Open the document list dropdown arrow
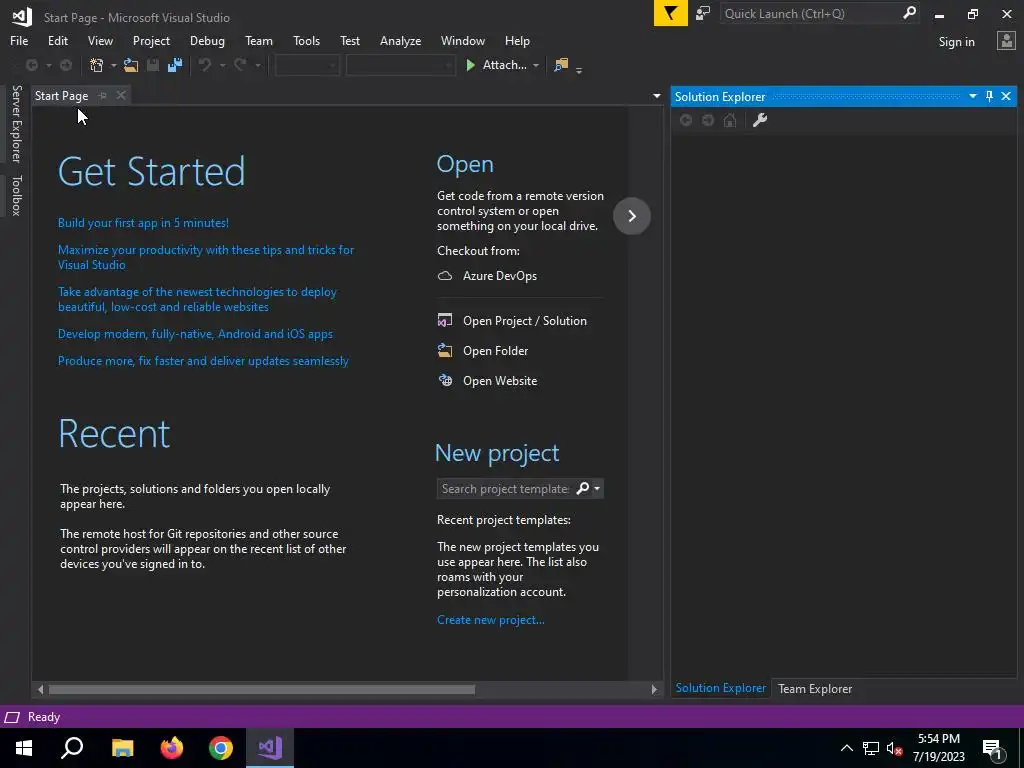 tap(656, 96)
